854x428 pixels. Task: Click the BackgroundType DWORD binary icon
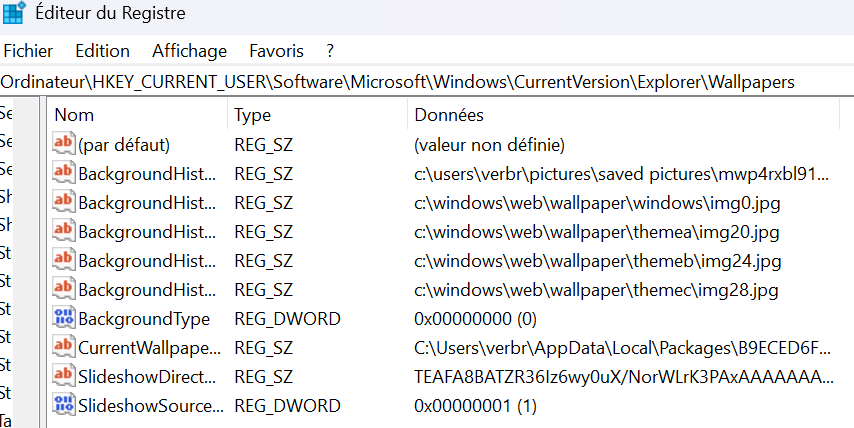pyautogui.click(x=63, y=317)
